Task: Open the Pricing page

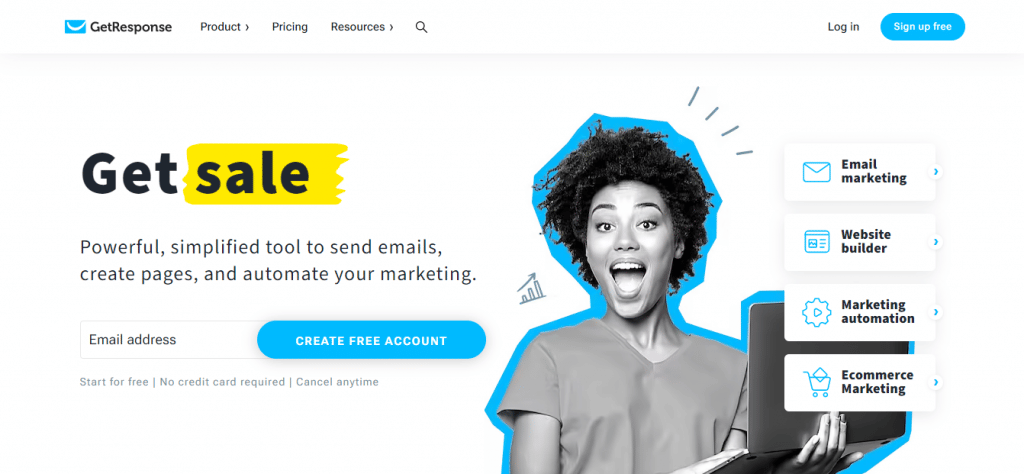Action: tap(290, 27)
